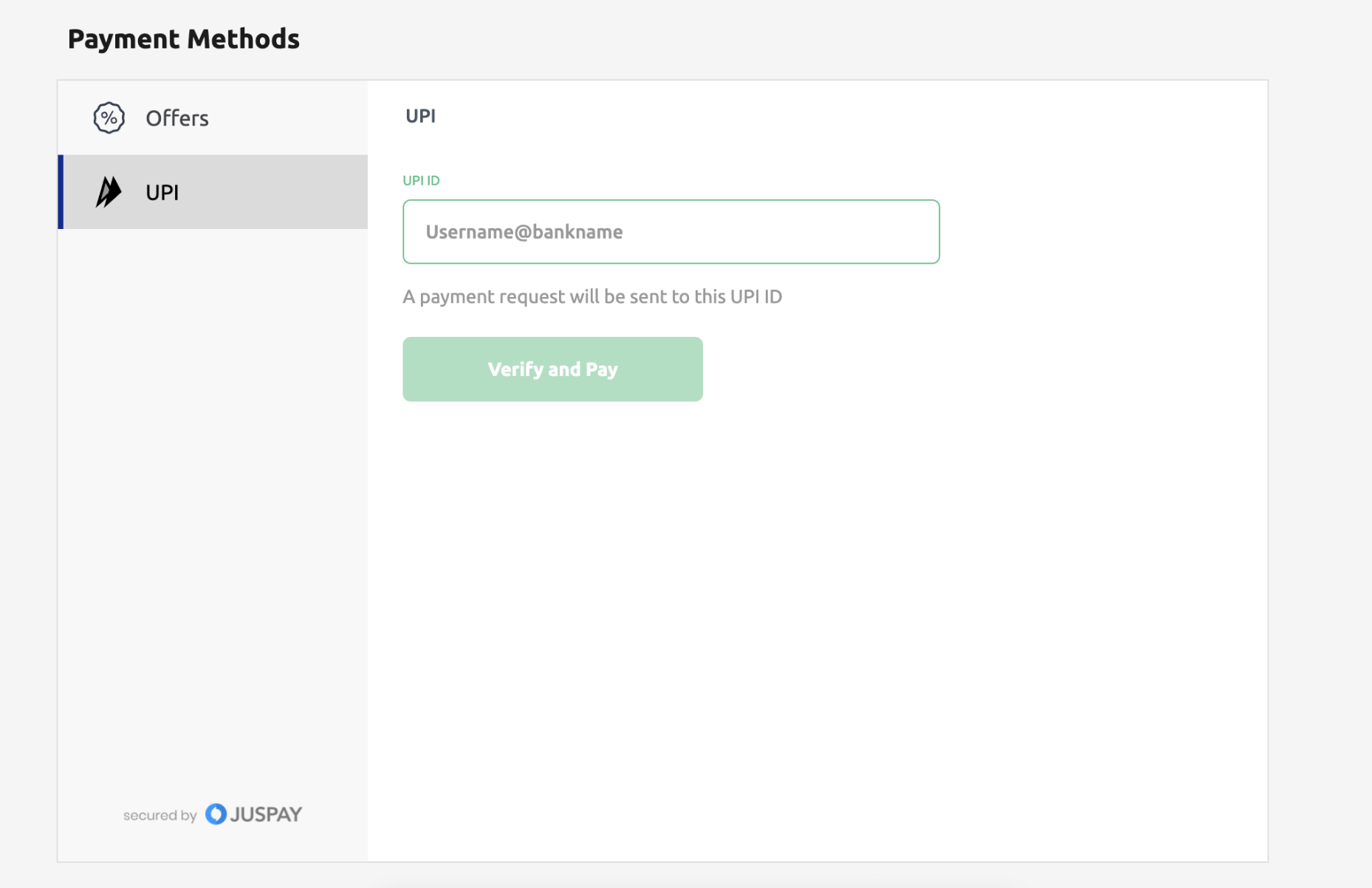Screen dimensions: 1372x888
Task: Open the Offers section in sidebar
Action: click(x=213, y=118)
